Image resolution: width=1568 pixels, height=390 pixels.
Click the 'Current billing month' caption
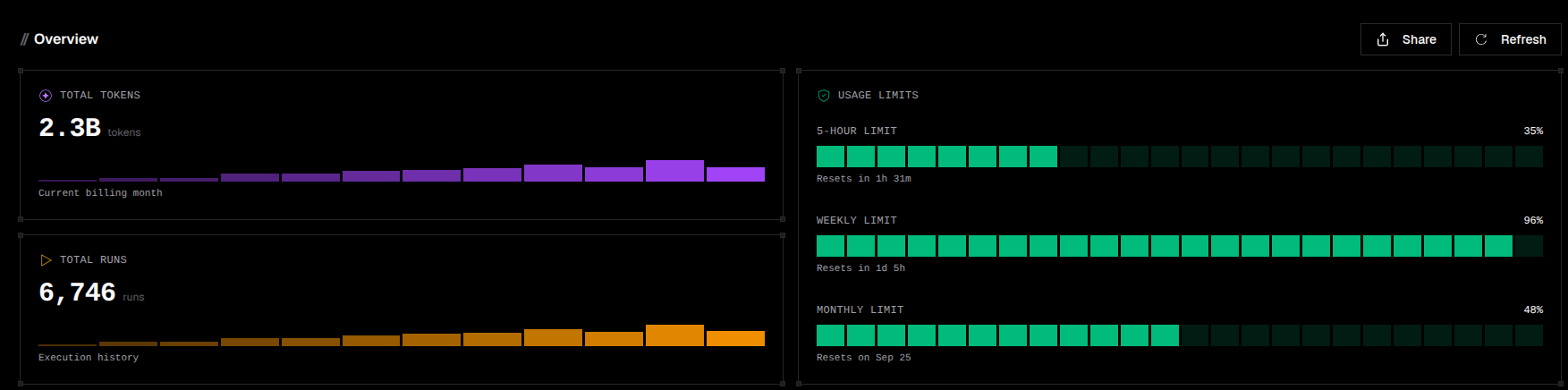click(100, 193)
